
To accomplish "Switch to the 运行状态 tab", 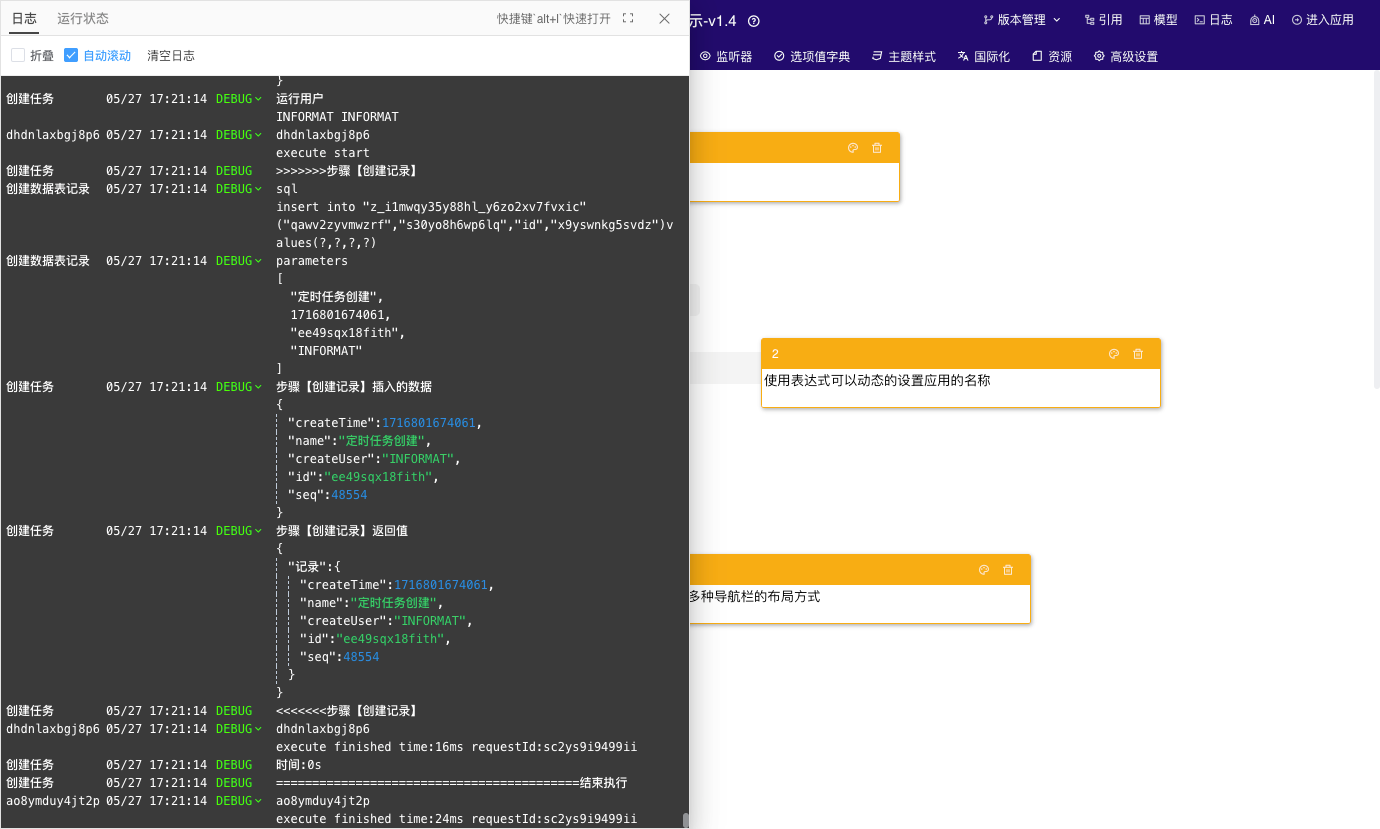I will click(x=83, y=19).
